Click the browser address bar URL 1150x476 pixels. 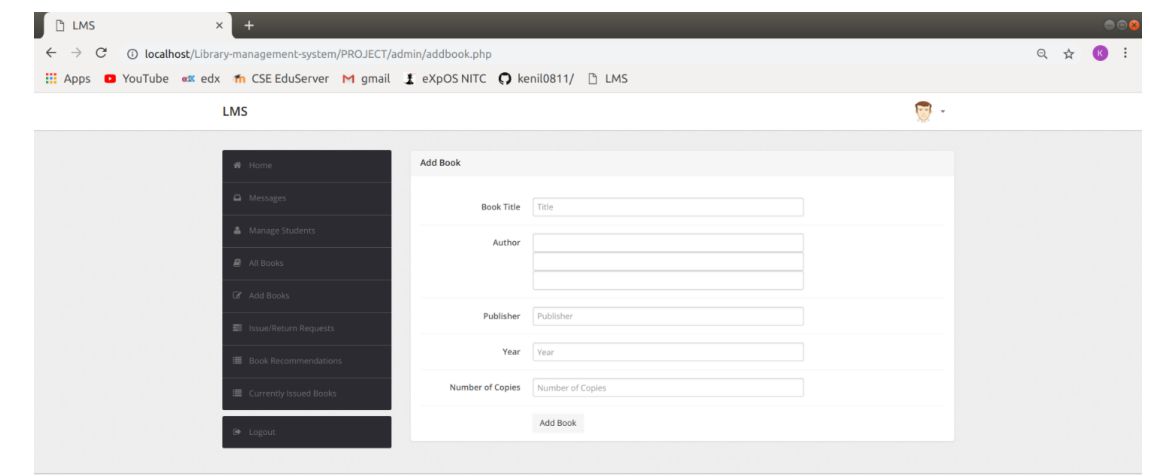(x=318, y=54)
